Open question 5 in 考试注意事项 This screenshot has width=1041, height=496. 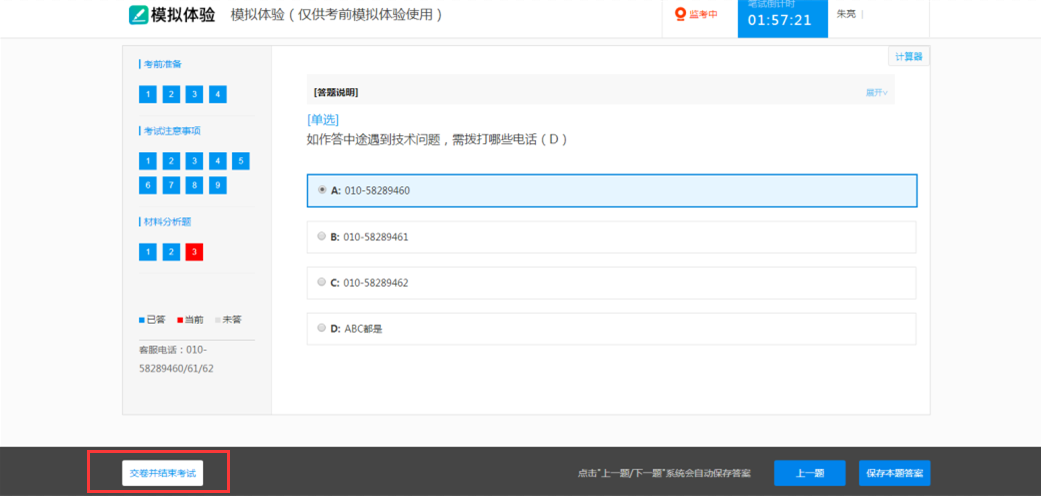click(x=240, y=161)
